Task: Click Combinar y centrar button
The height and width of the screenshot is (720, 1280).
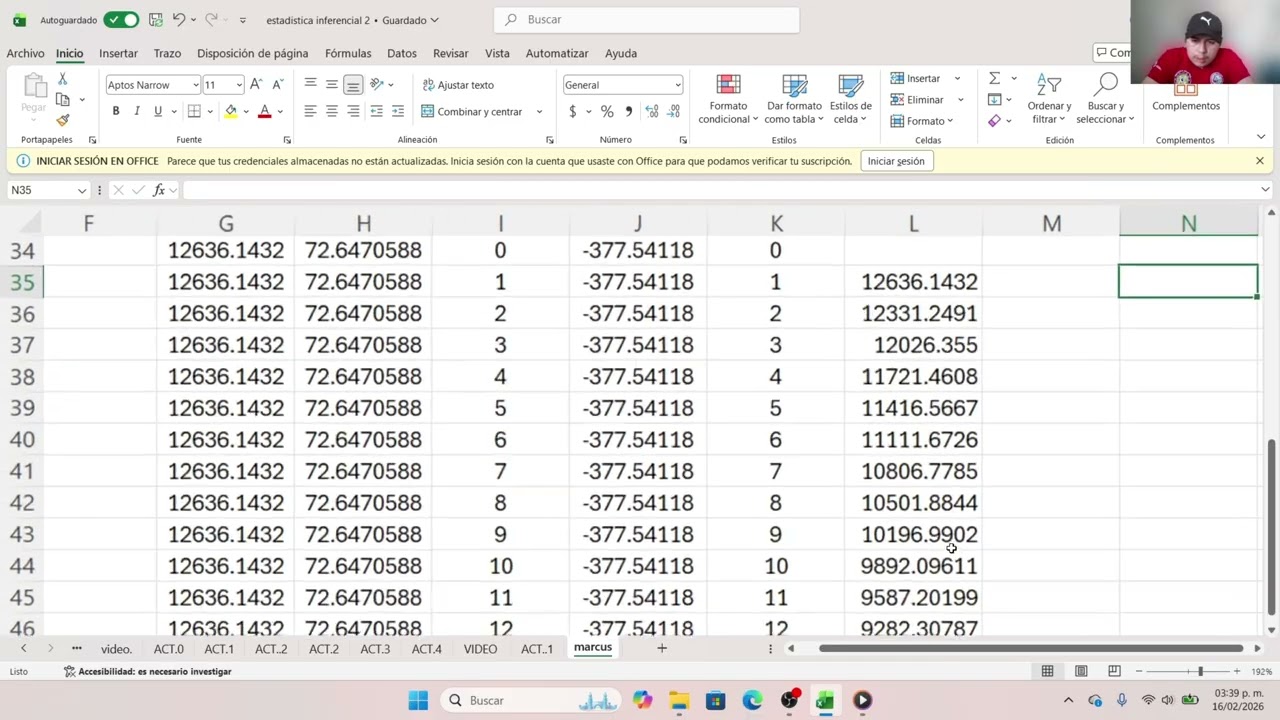Action: click(x=472, y=111)
